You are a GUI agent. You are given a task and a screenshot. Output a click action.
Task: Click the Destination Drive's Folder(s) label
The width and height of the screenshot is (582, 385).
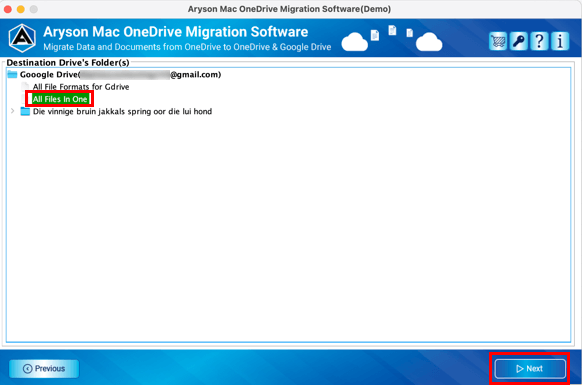click(x=68, y=62)
